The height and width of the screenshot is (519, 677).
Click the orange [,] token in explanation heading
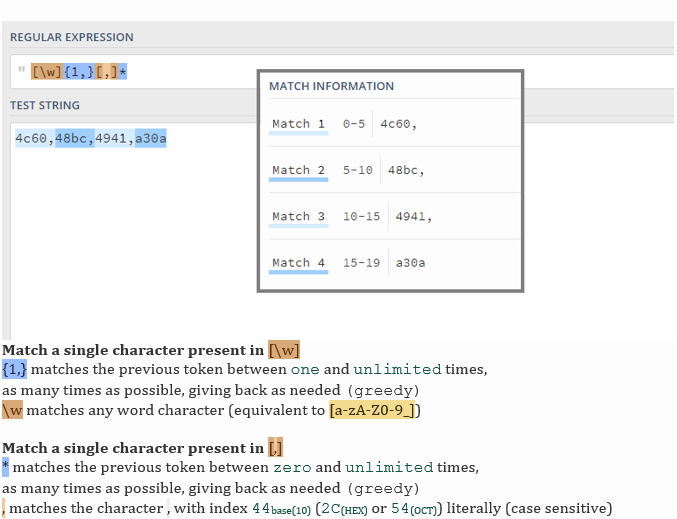point(275,448)
